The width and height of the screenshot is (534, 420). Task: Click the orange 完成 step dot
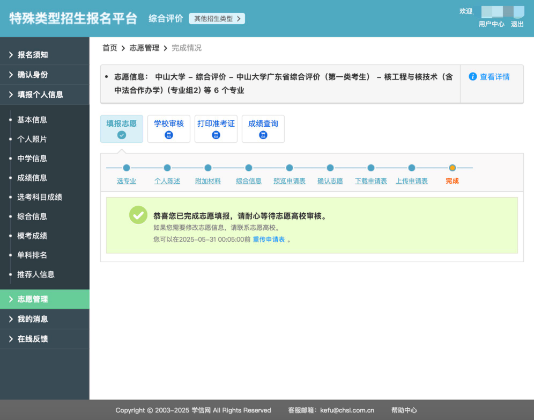click(452, 168)
